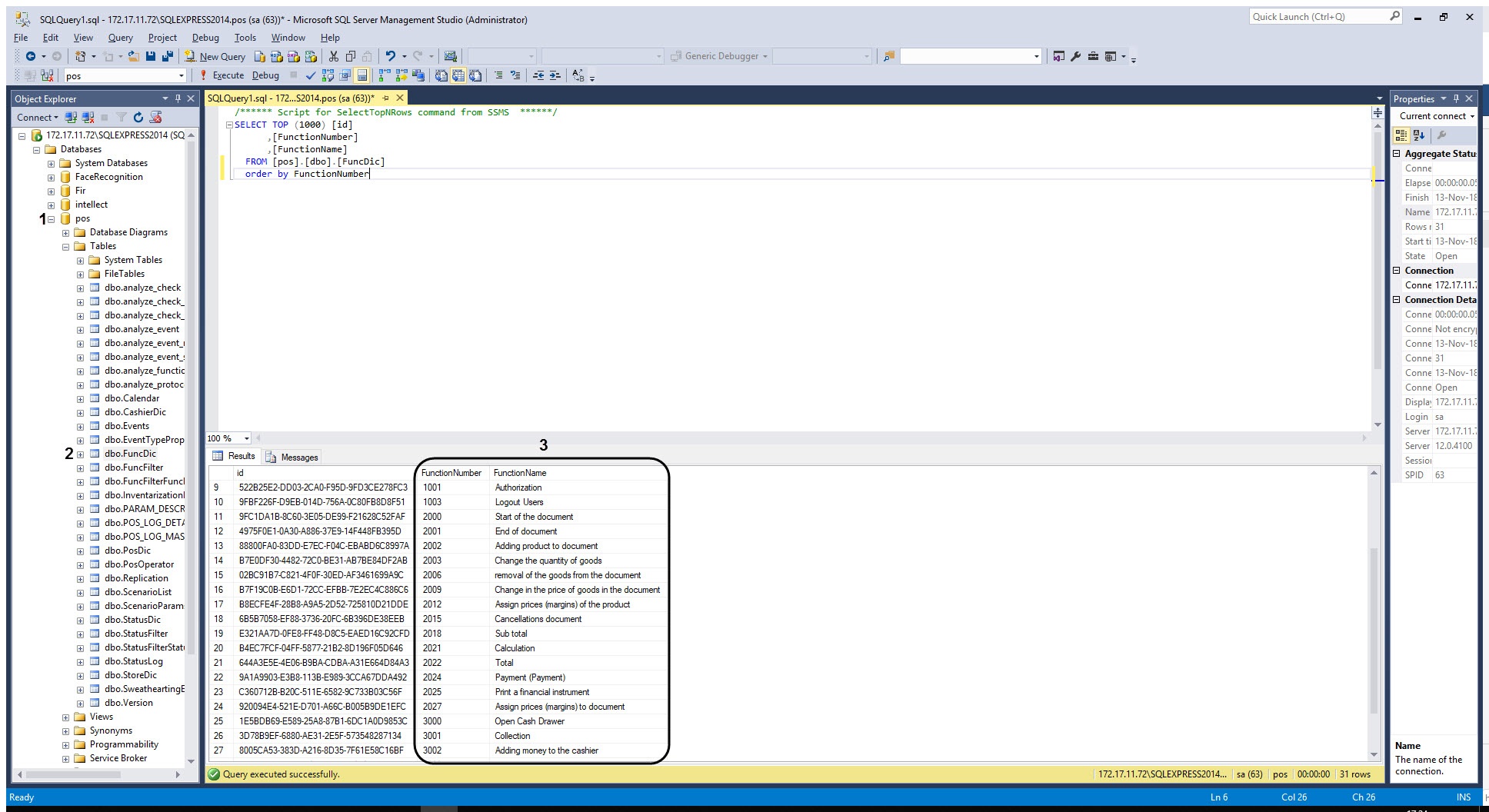Toggle categorized view in Properties panel
1489x812 pixels.
1401,135
